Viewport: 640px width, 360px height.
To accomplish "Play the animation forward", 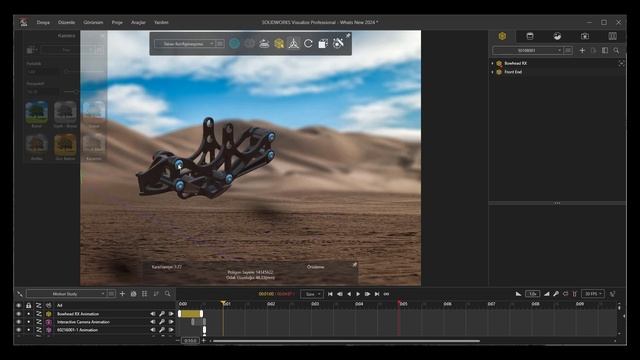I will [358, 294].
